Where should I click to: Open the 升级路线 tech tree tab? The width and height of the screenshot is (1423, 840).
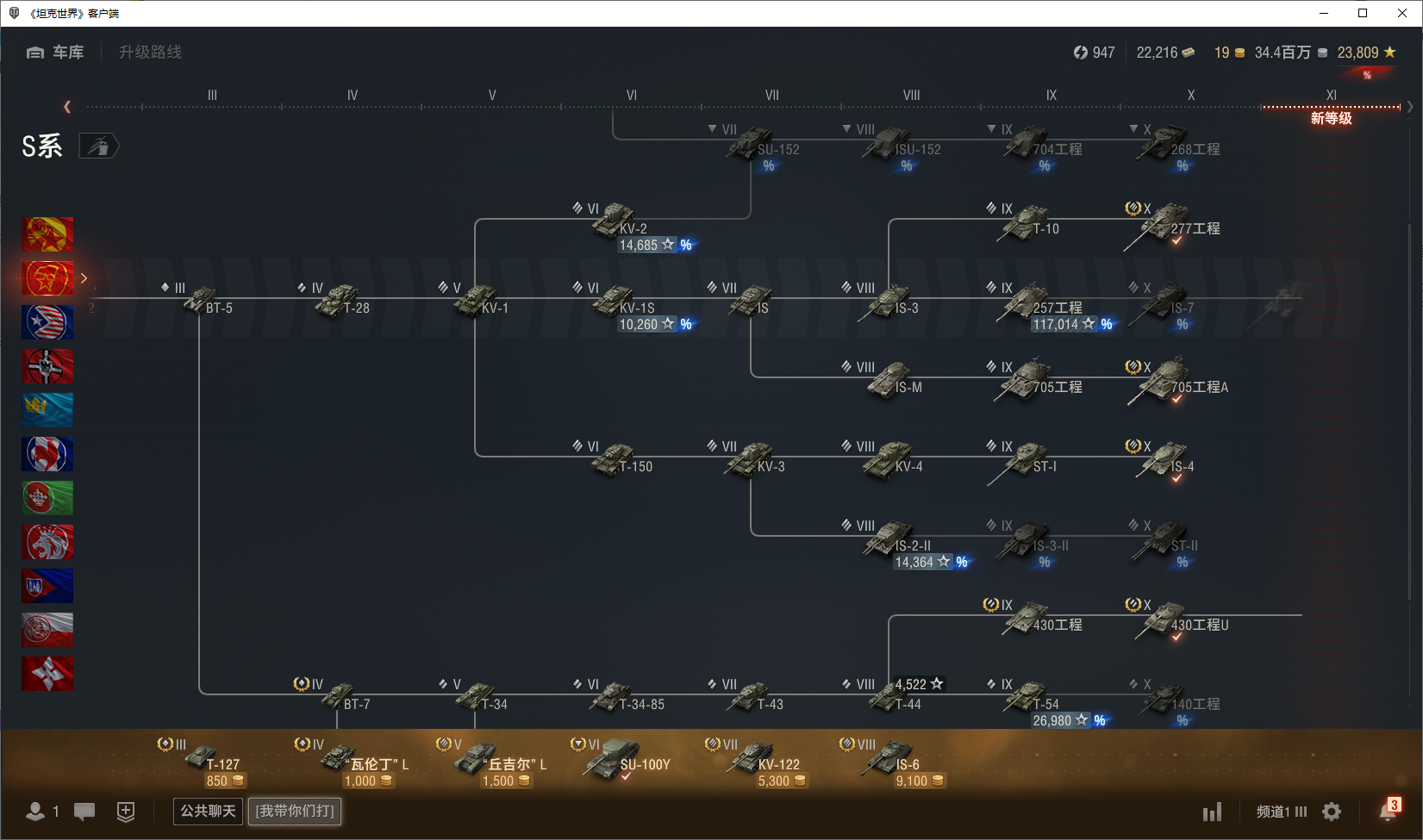pos(150,53)
